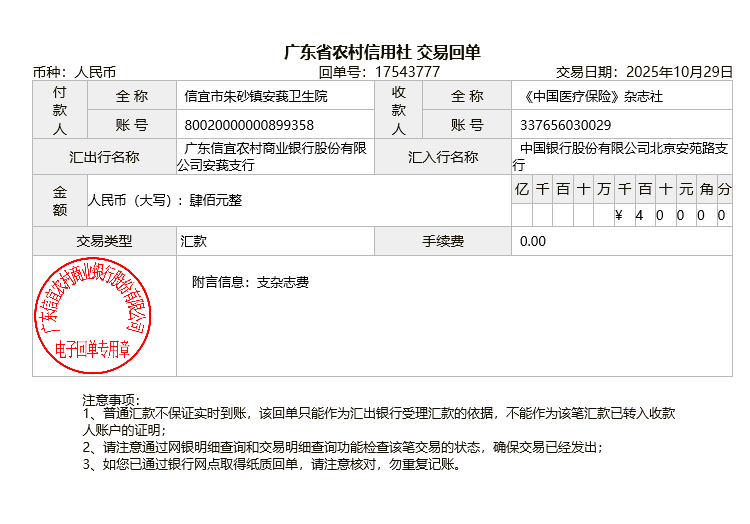Click the transaction type value 汇款
Viewport: 750px width, 524px height.
click(x=194, y=241)
